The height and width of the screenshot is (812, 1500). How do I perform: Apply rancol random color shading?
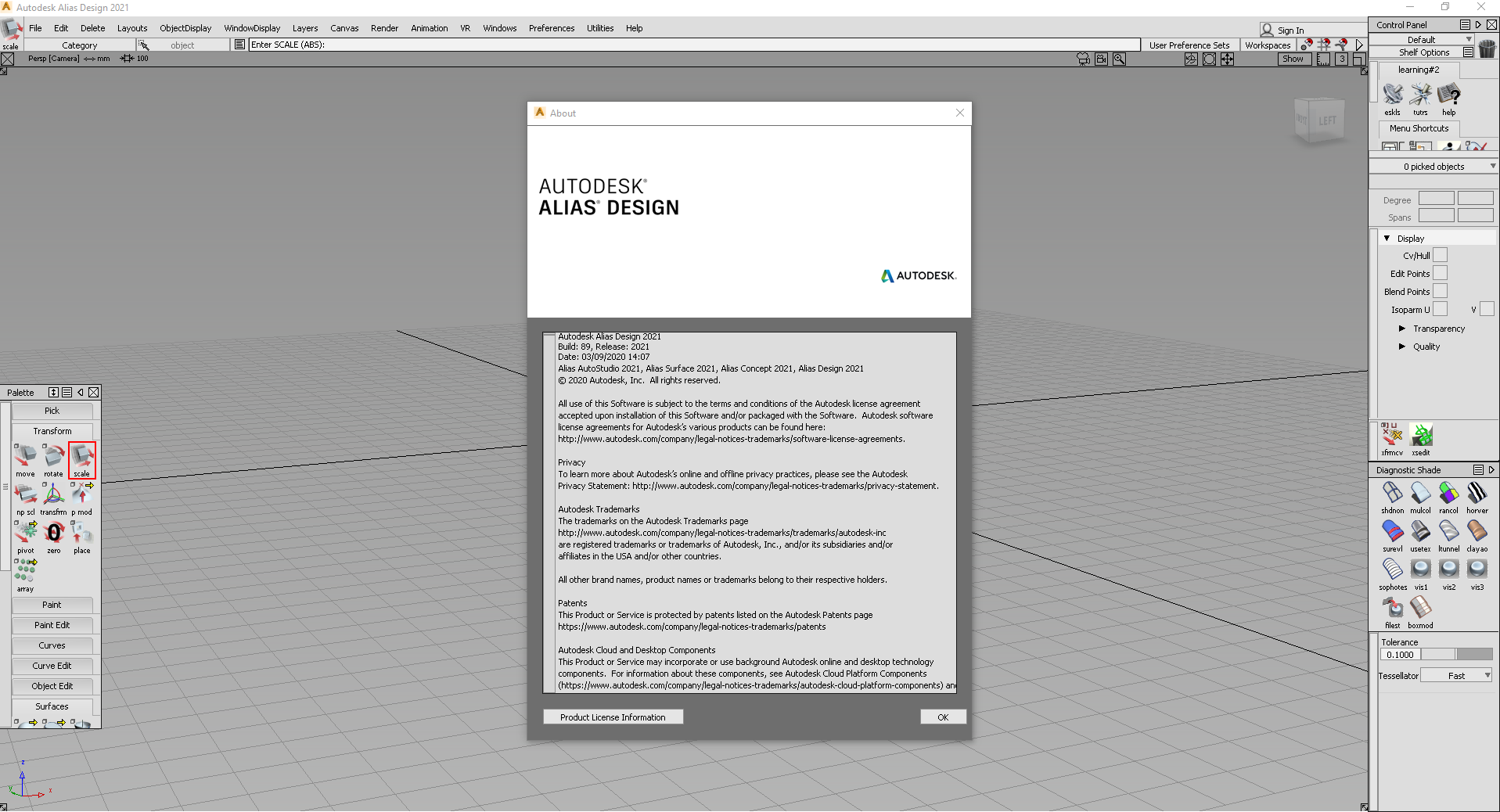[1448, 497]
